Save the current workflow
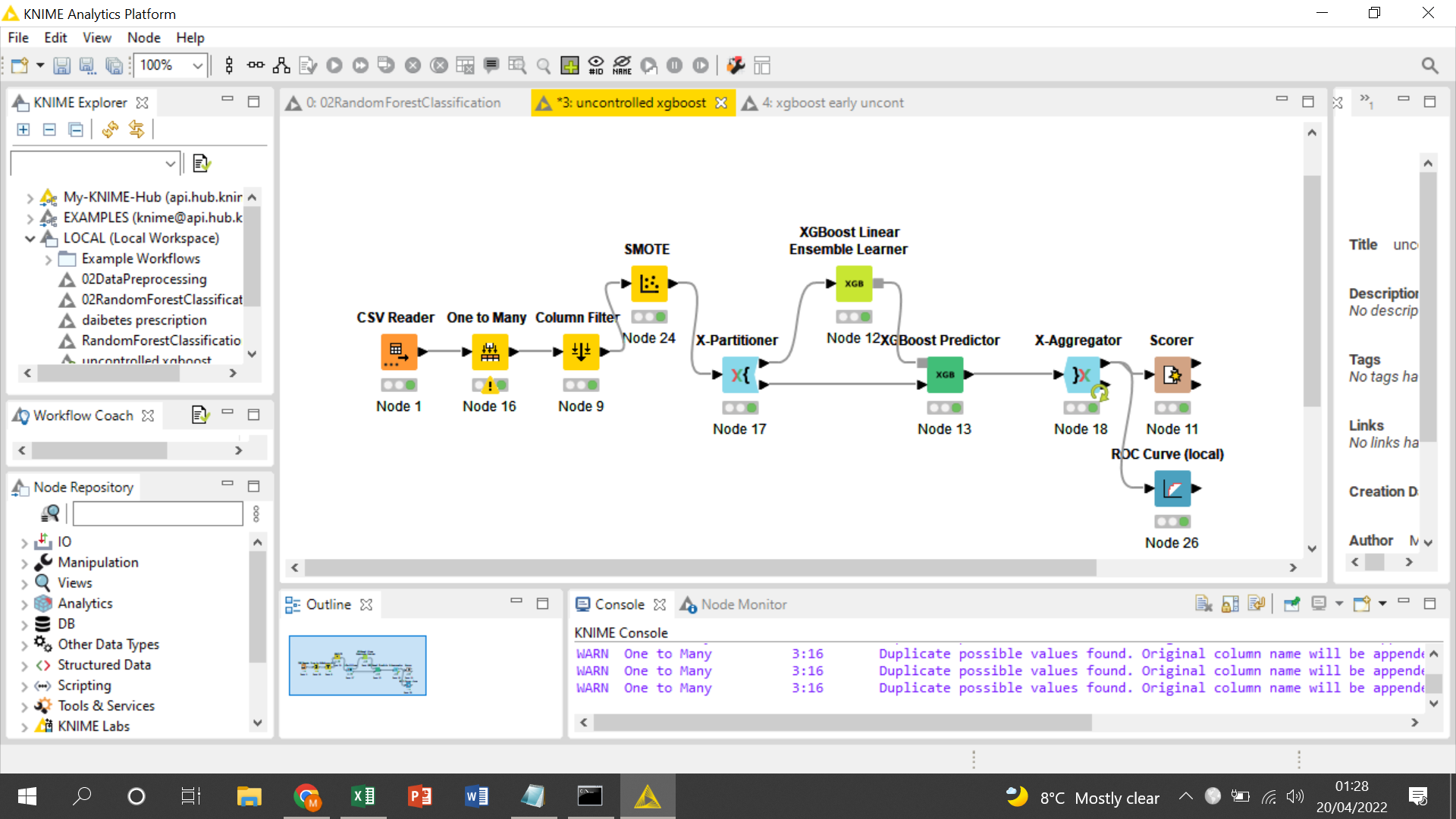This screenshot has height=819, width=1456. pos(61,66)
